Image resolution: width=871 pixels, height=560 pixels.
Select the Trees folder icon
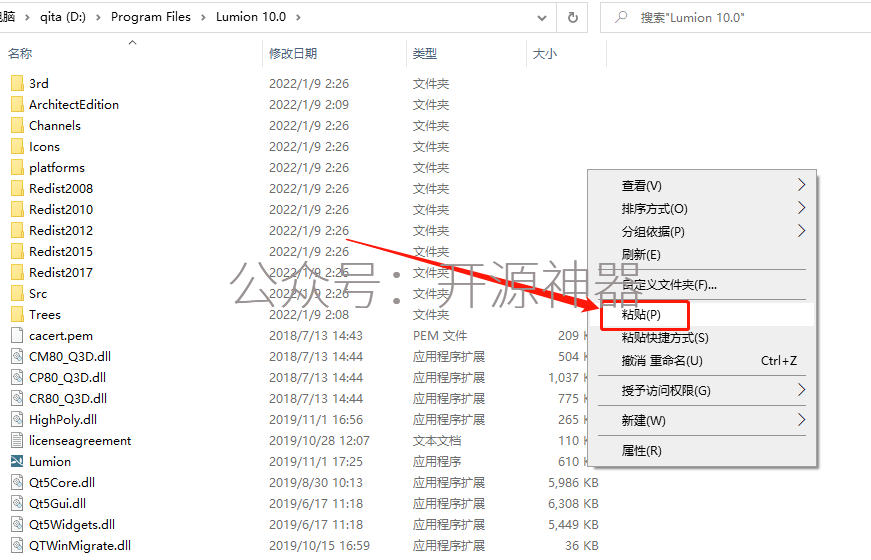[x=17, y=314]
